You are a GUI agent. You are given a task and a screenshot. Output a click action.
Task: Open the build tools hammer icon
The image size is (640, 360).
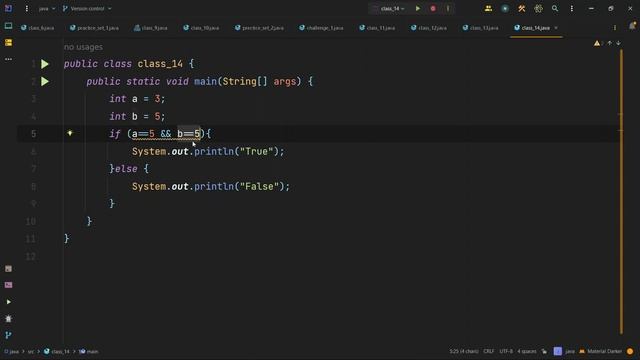click(522, 9)
